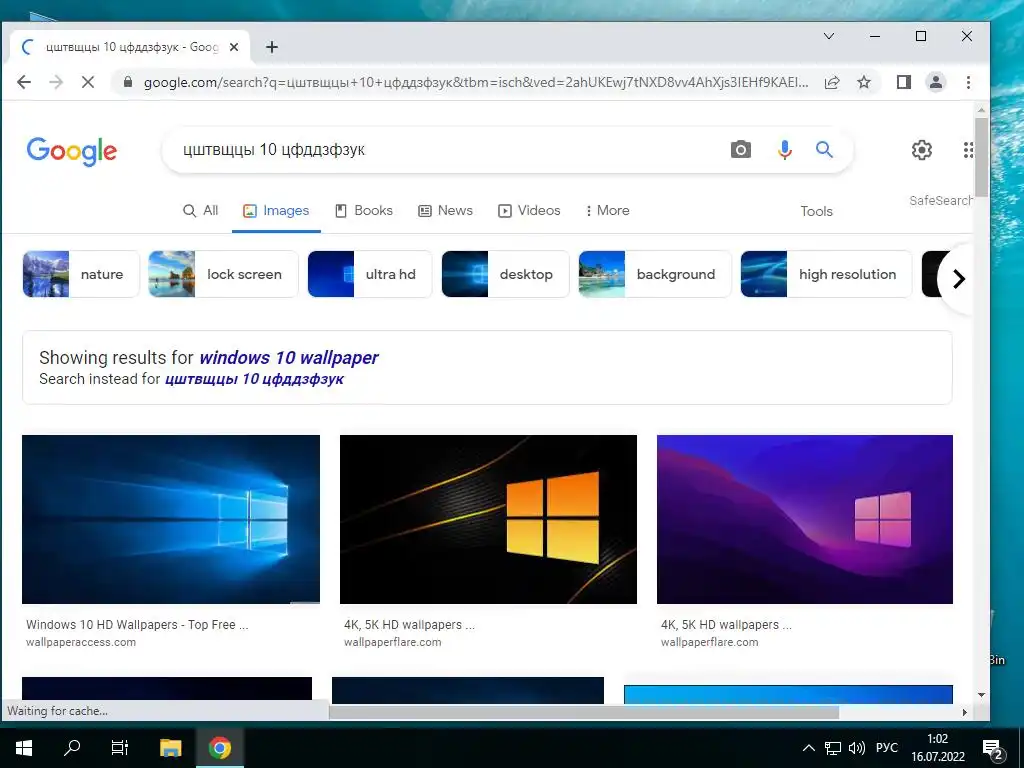This screenshot has height=768, width=1024.
Task: Click the blue search magnifier button
Action: (x=824, y=150)
